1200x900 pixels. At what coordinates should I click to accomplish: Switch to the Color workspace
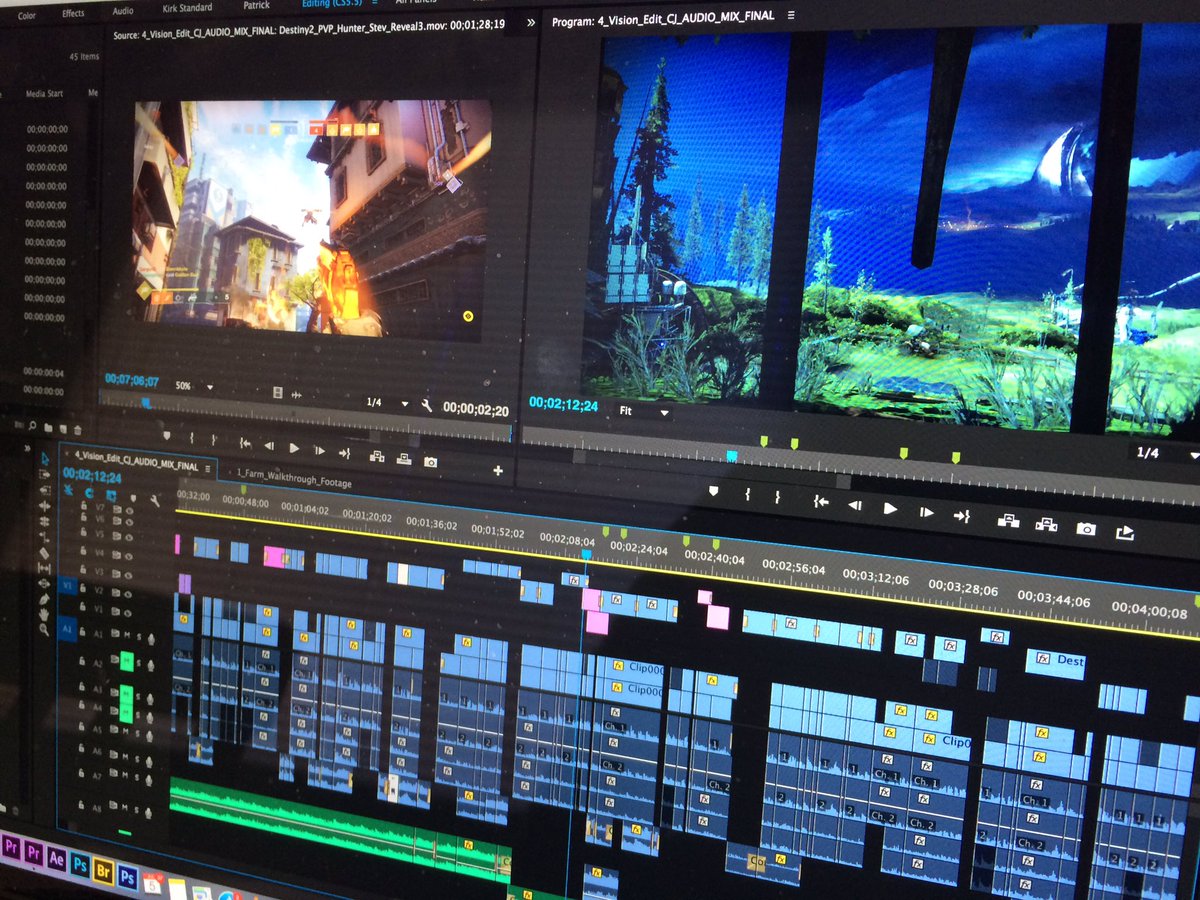(27, 15)
